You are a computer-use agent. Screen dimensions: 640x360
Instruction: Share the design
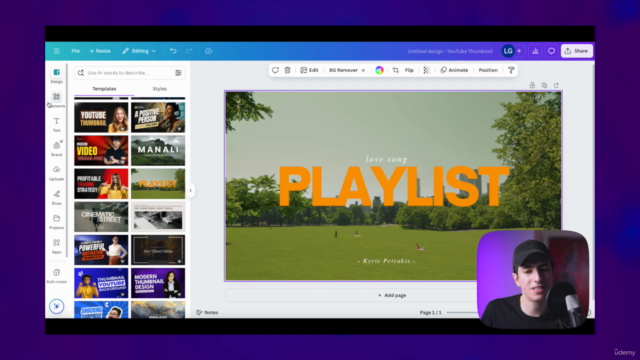[x=576, y=51]
